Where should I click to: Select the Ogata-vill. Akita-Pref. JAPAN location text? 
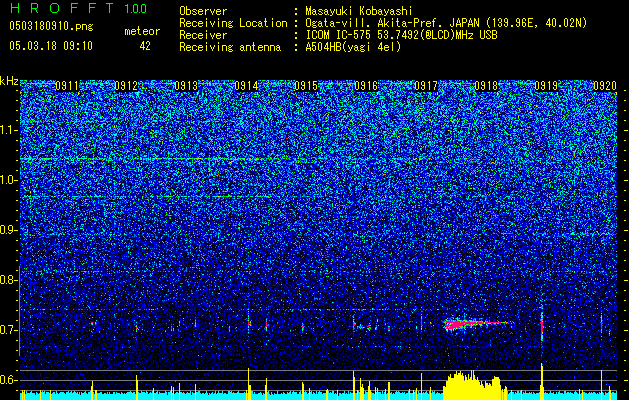pos(446,23)
